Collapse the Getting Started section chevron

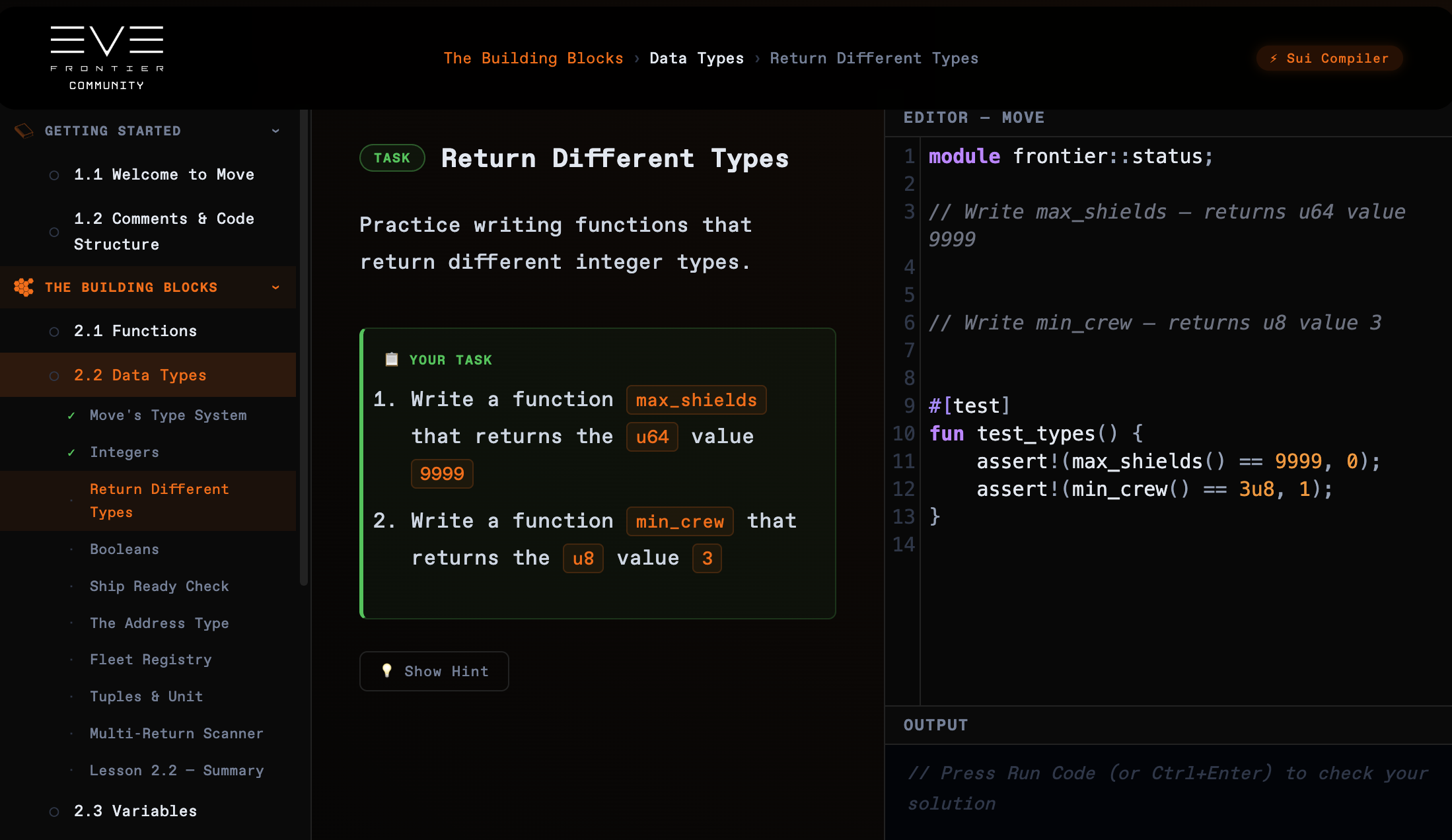[275, 131]
